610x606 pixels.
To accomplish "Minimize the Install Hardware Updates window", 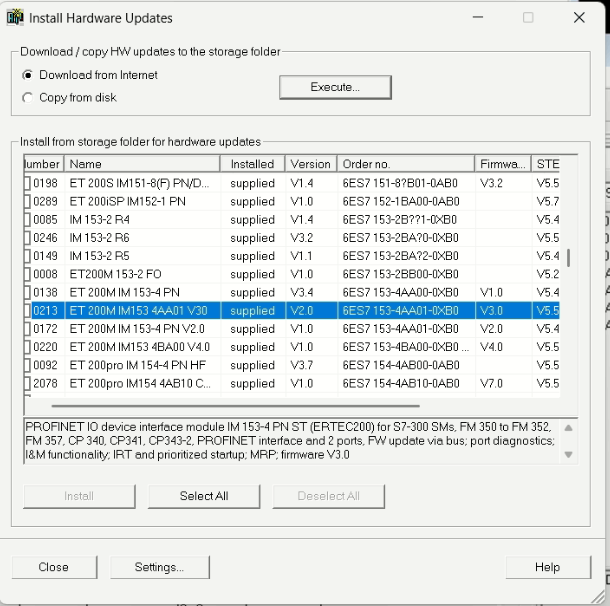I will (x=478, y=18).
